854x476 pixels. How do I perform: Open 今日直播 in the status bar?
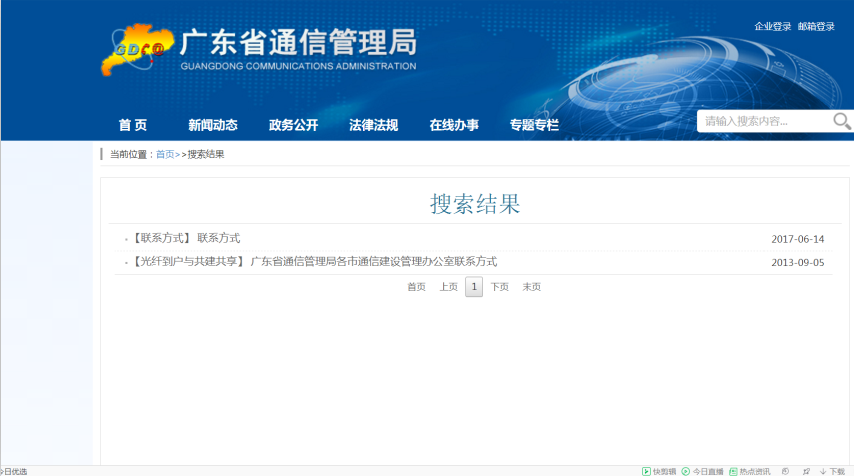point(702,471)
